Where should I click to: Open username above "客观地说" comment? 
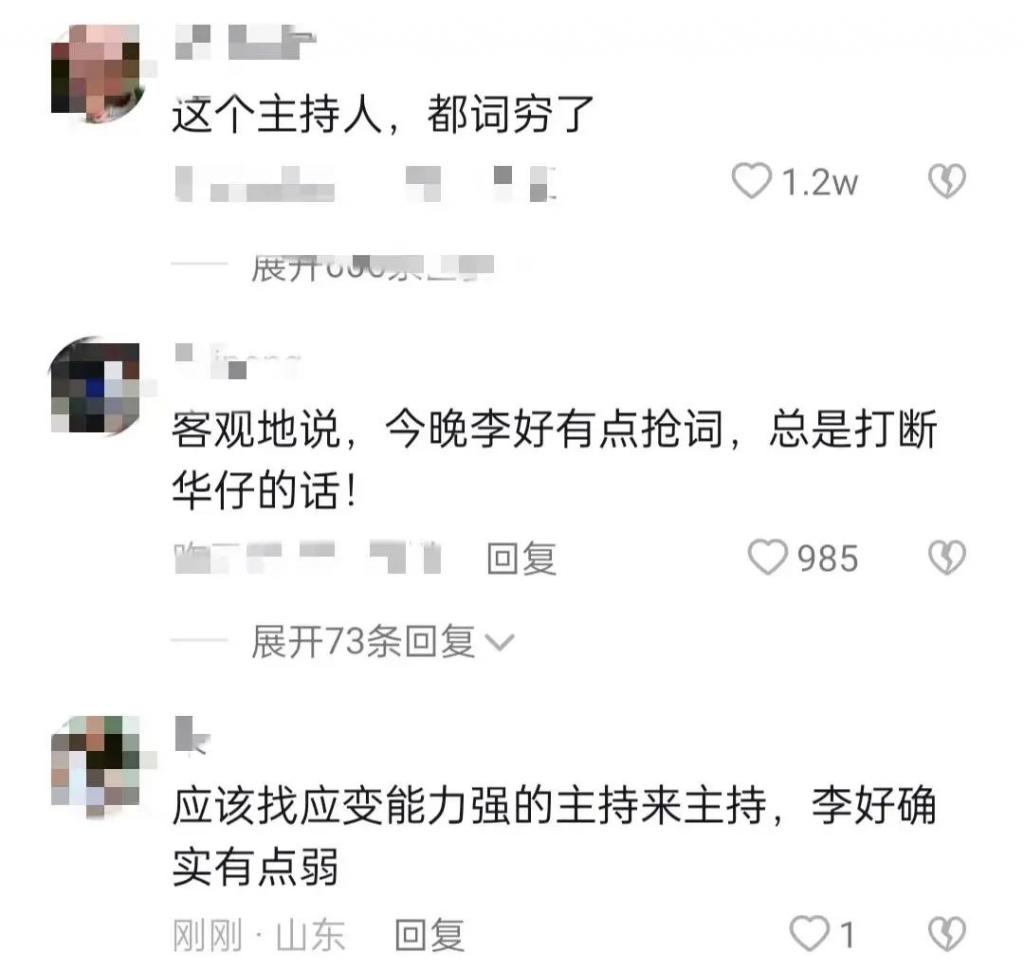click(x=238, y=361)
